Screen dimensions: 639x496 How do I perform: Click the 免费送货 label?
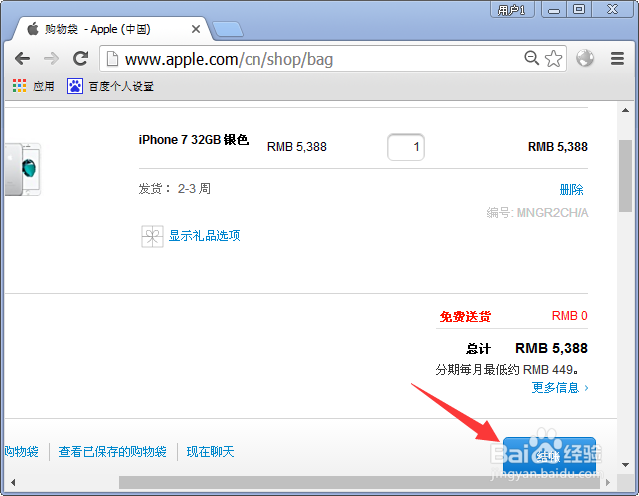(x=465, y=316)
